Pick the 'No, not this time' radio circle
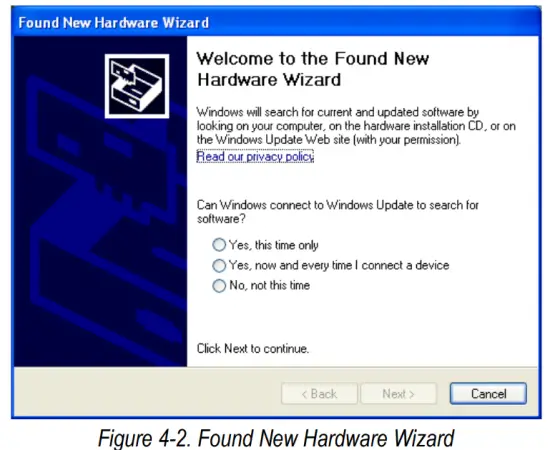Image resolution: width=550 pixels, height=450 pixels. (219, 286)
